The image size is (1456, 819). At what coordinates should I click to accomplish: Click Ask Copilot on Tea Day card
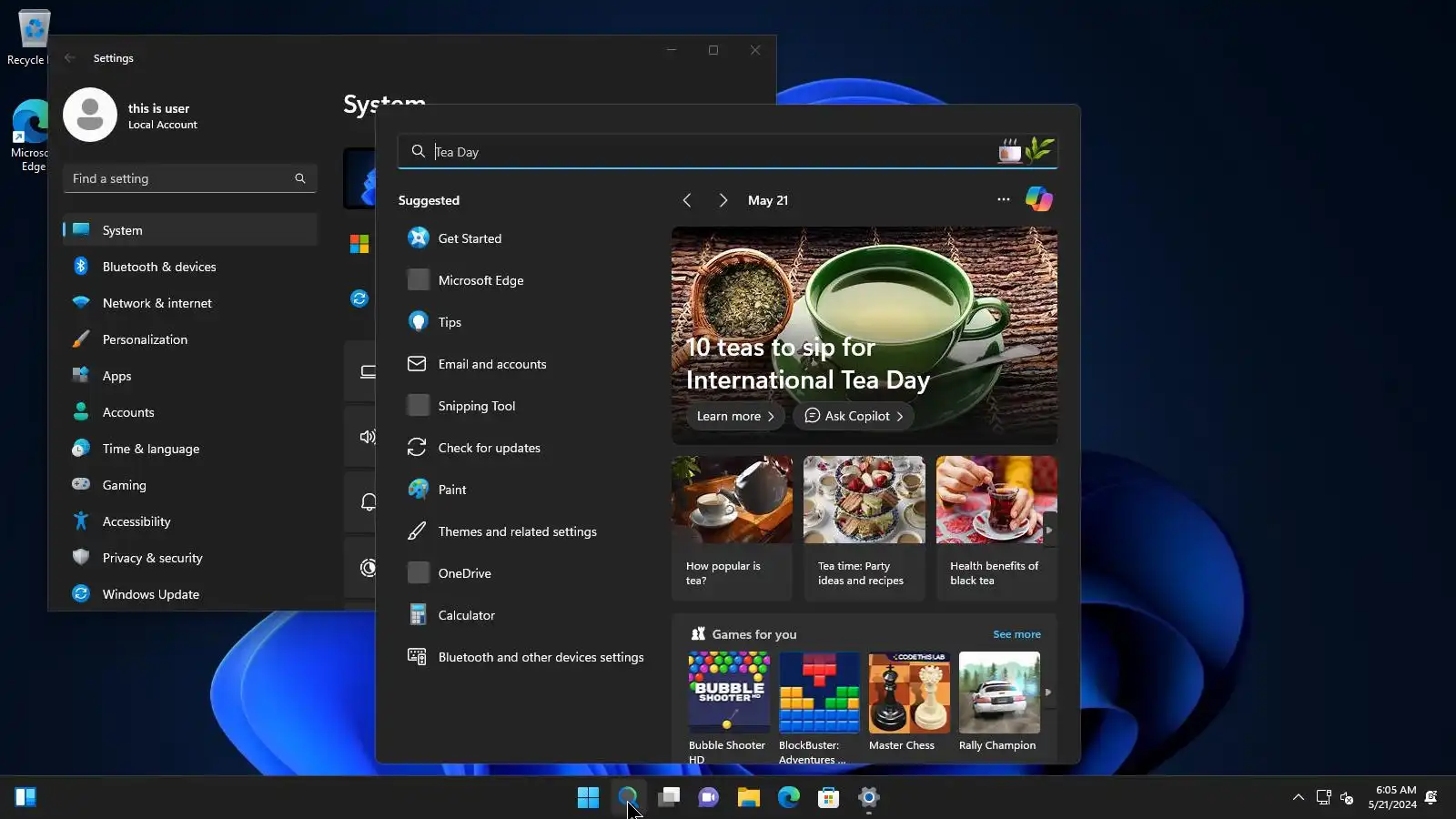[x=854, y=416]
